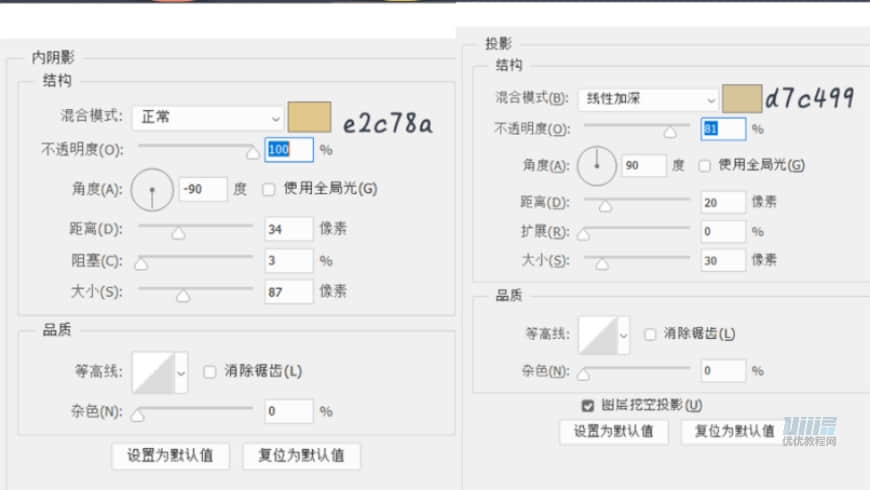
Task: Click the Inner Shadow angle dial
Action: click(x=152, y=188)
